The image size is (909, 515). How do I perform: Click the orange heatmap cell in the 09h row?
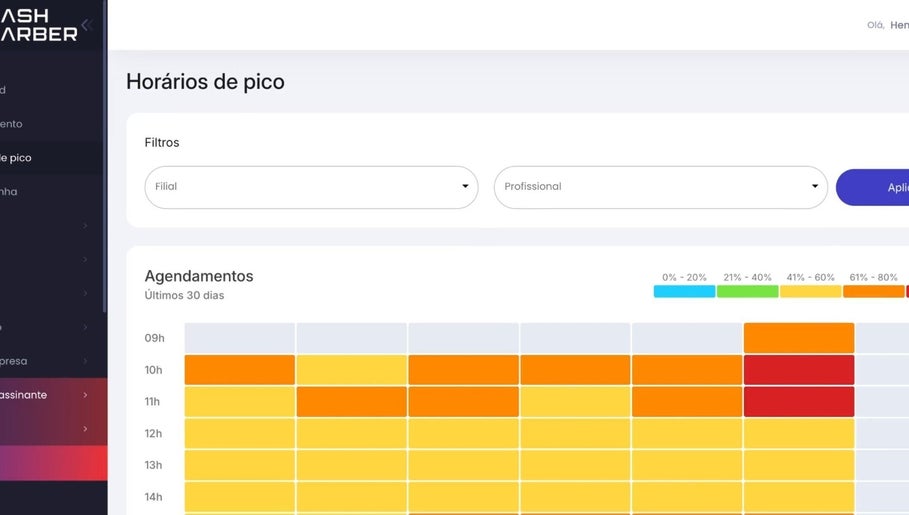799,338
